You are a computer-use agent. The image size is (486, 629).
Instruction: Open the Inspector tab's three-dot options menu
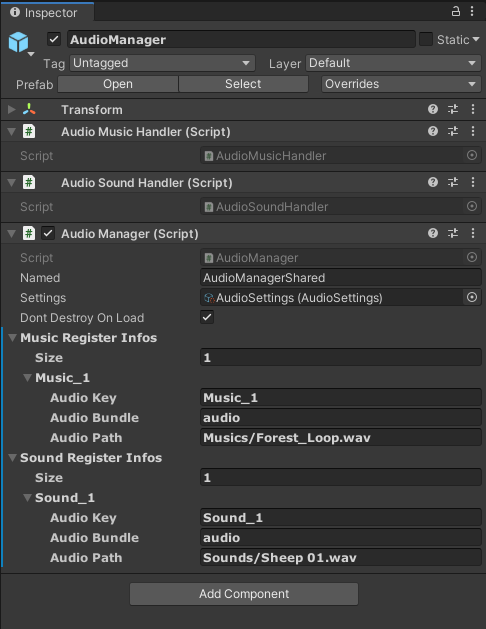[x=472, y=11]
